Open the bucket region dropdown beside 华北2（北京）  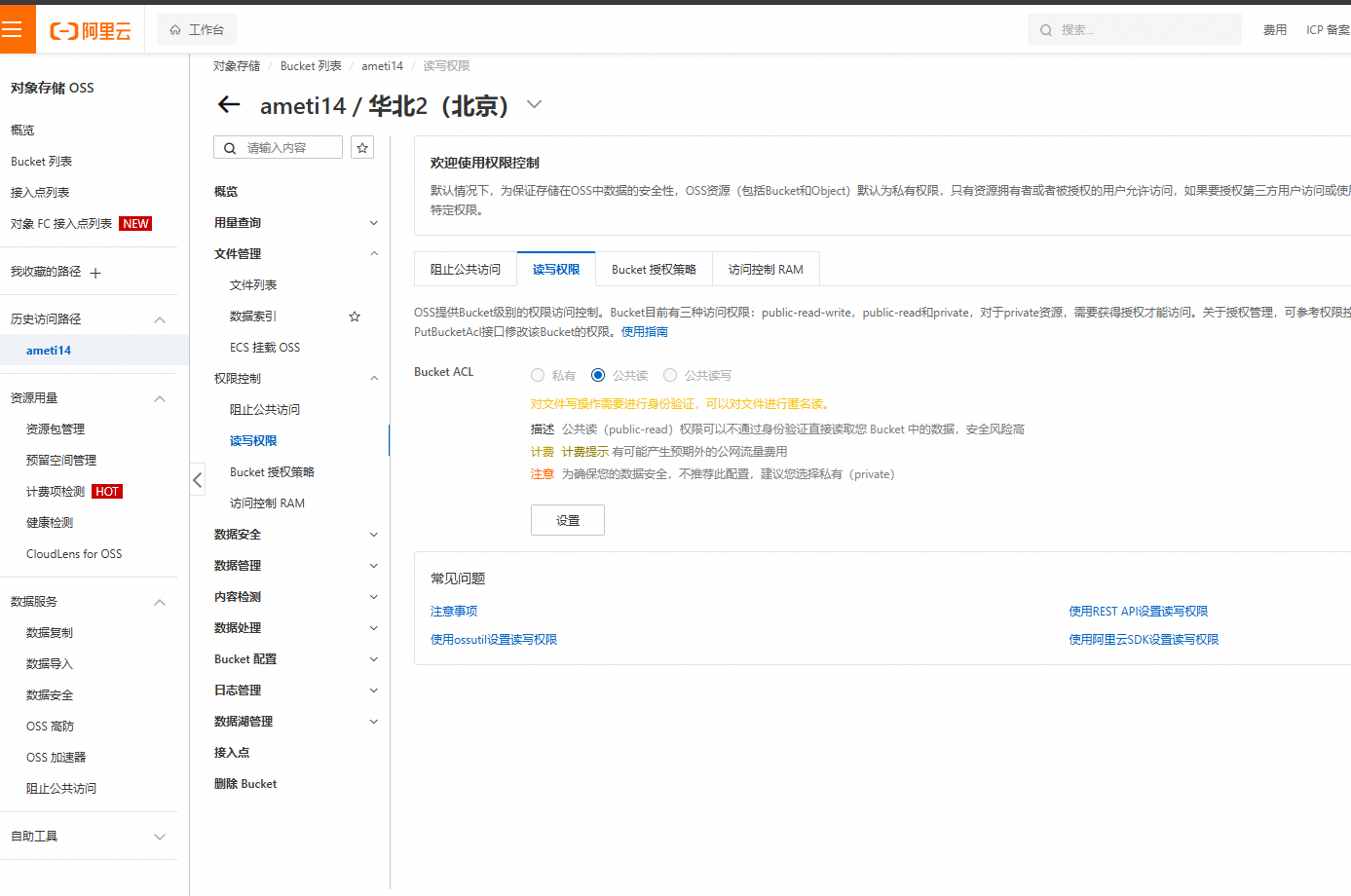click(x=534, y=104)
